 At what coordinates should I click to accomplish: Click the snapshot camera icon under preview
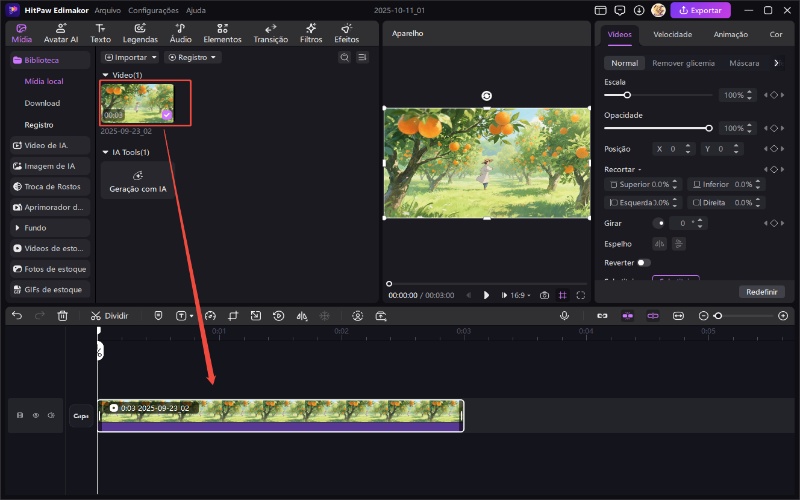(544, 295)
